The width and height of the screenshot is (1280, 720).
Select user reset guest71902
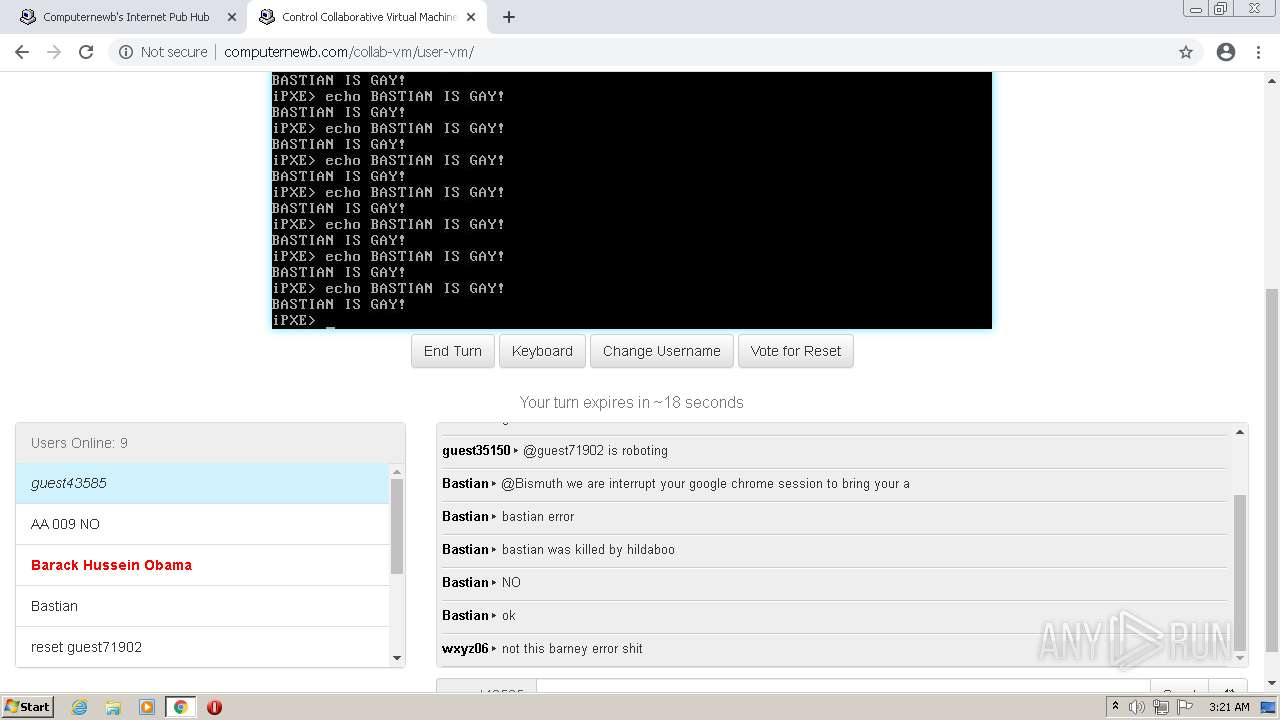tap(202, 647)
